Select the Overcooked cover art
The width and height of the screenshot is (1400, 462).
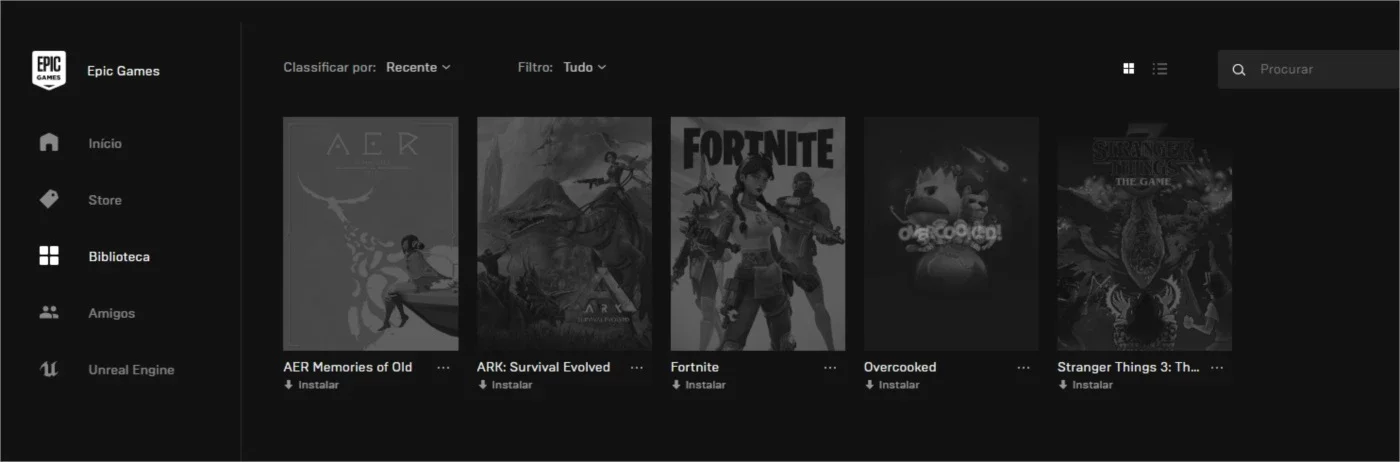coord(951,234)
